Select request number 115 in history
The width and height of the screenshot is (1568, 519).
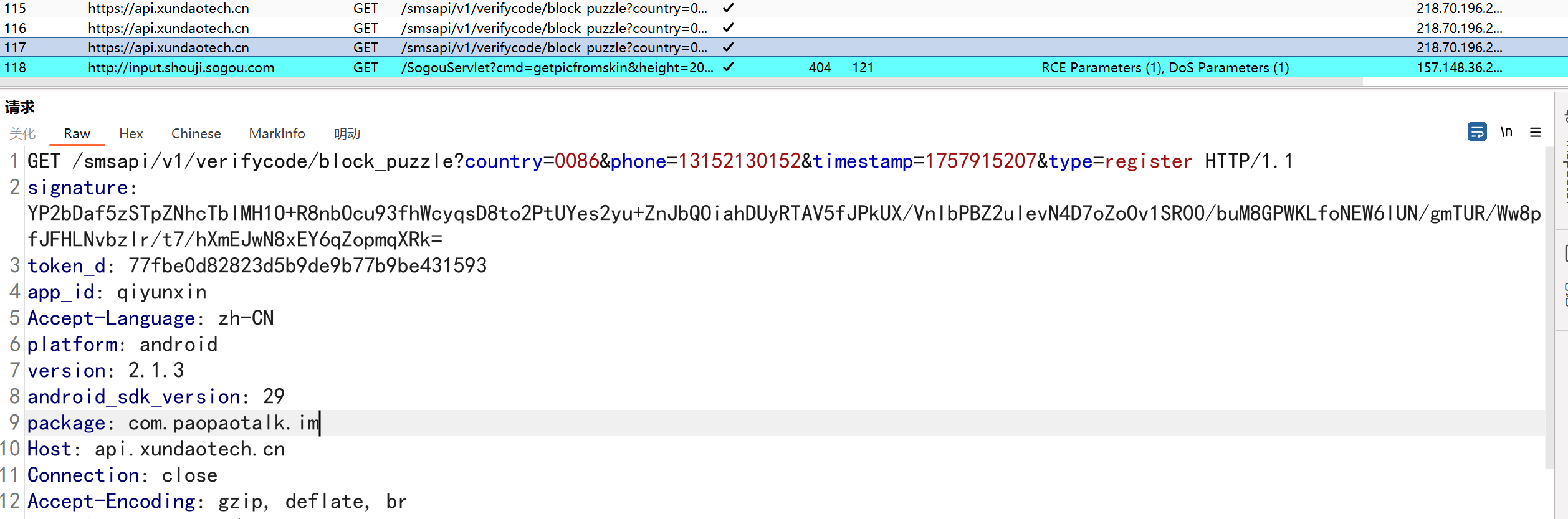(x=15, y=8)
